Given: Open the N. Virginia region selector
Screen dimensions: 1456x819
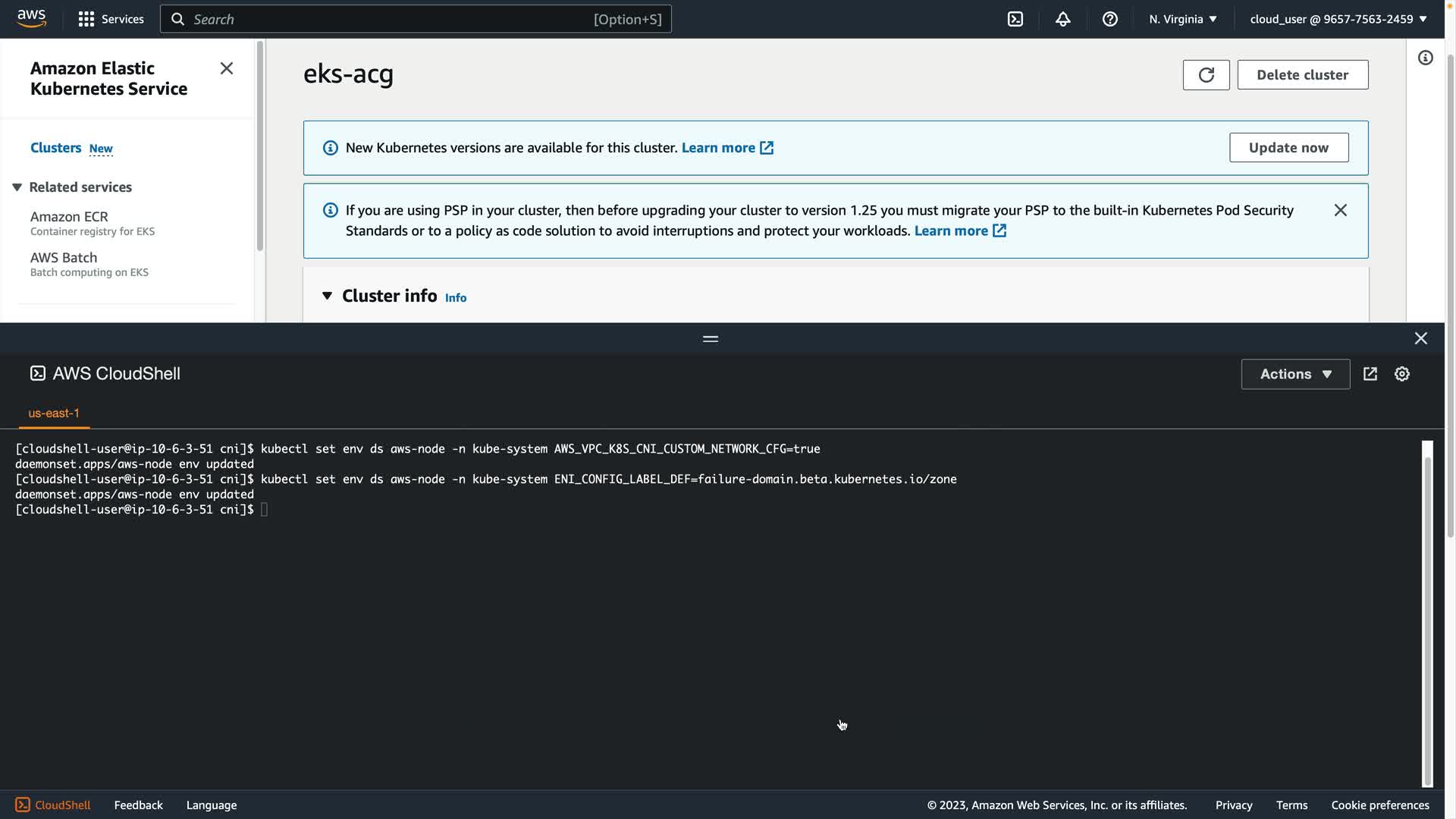Looking at the screenshot, I should (1182, 19).
